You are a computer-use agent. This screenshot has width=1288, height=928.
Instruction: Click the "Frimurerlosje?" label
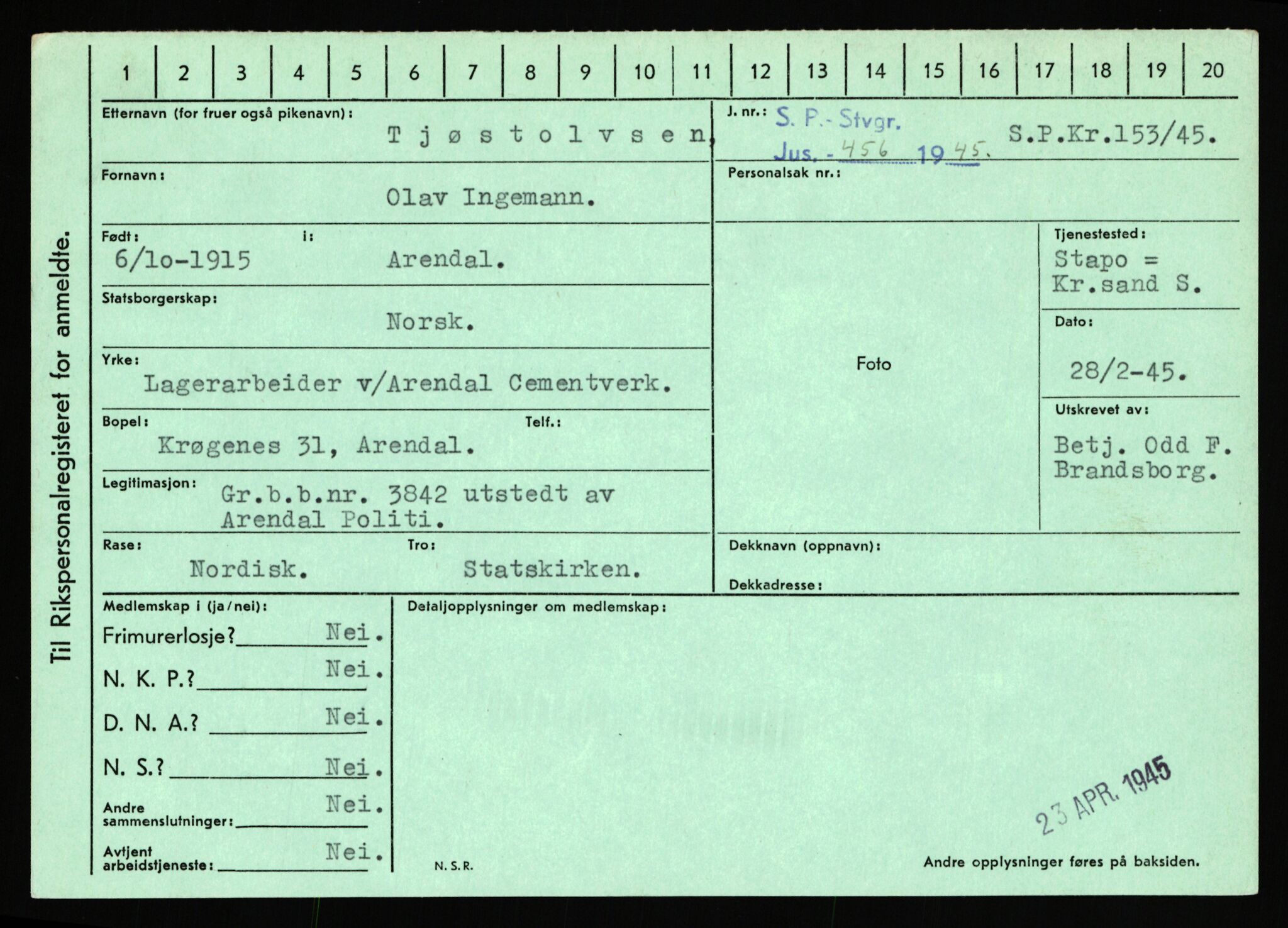(x=169, y=637)
